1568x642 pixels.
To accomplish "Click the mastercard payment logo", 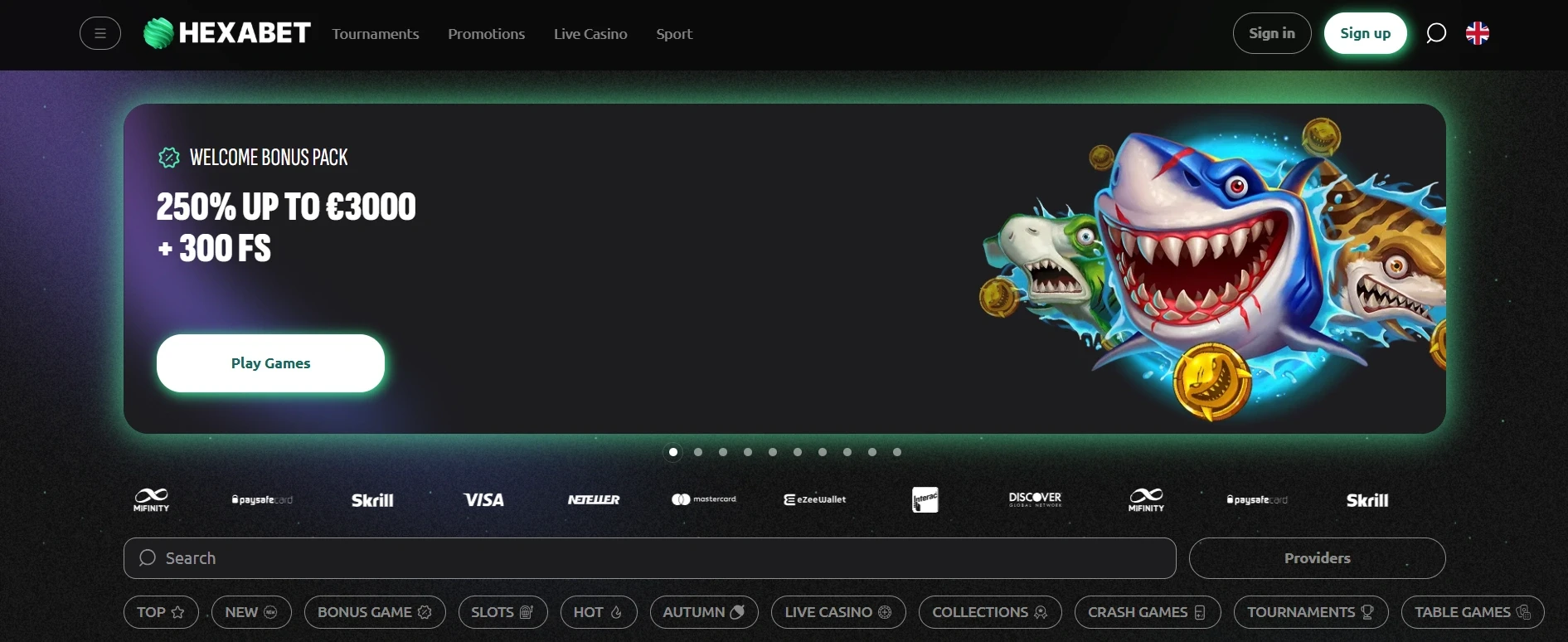I will pos(704,499).
